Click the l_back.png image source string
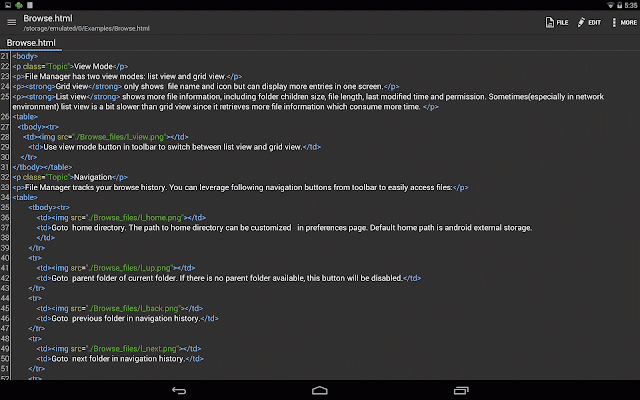The width and height of the screenshot is (640, 400). click(x=133, y=308)
